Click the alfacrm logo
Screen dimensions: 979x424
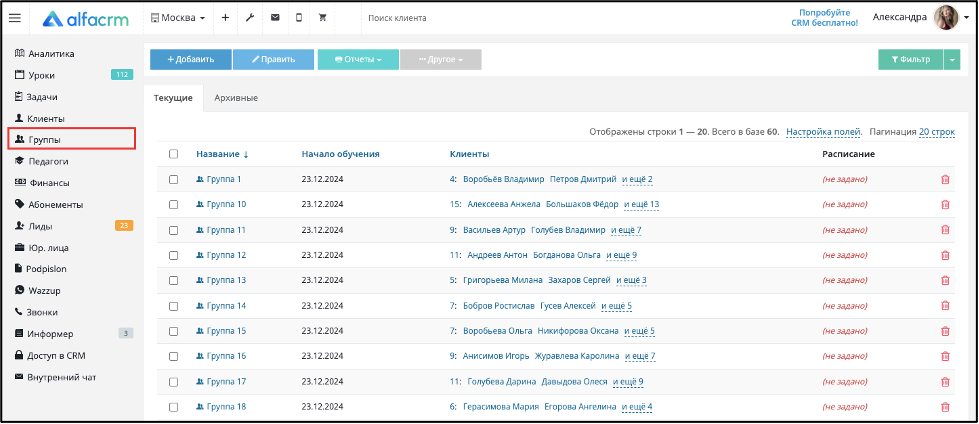[86, 19]
